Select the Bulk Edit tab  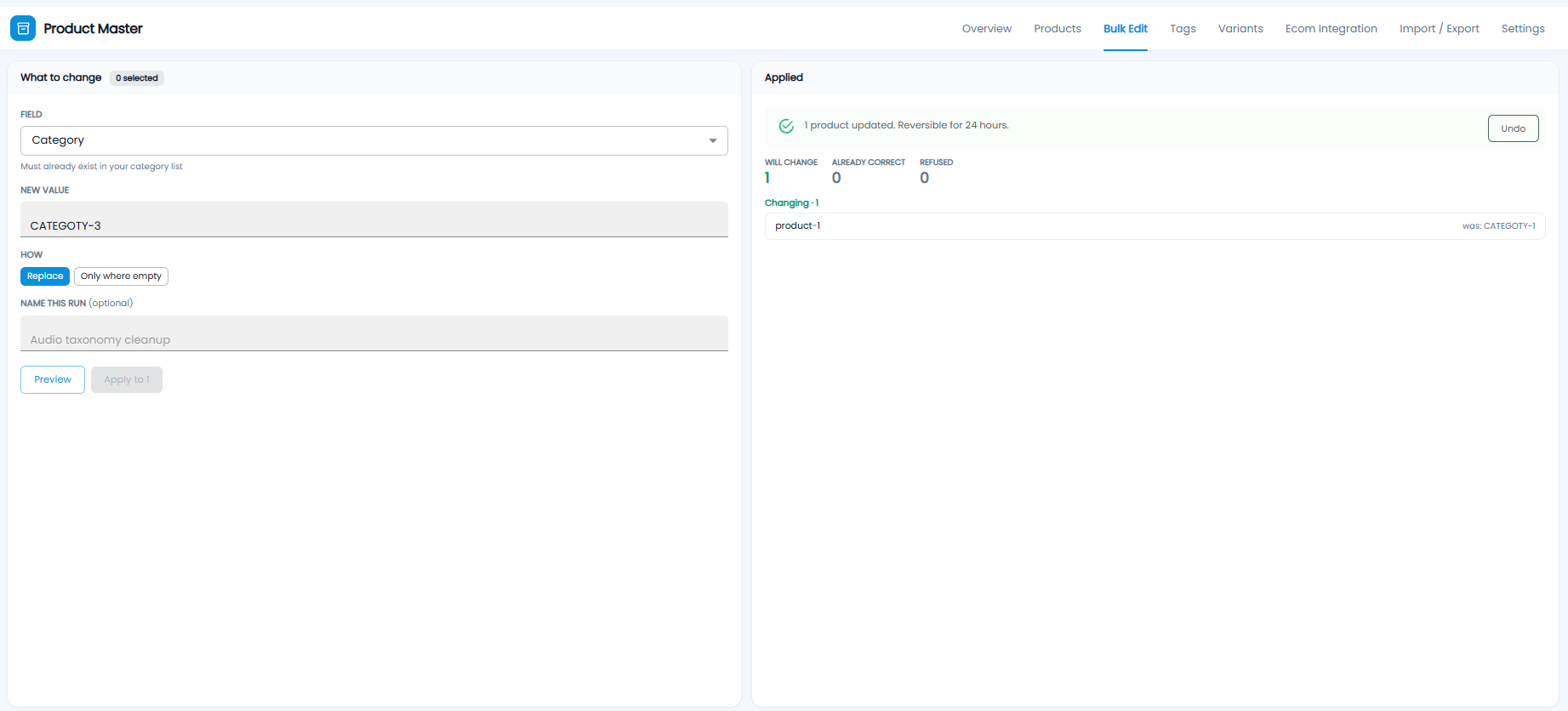pyautogui.click(x=1126, y=28)
